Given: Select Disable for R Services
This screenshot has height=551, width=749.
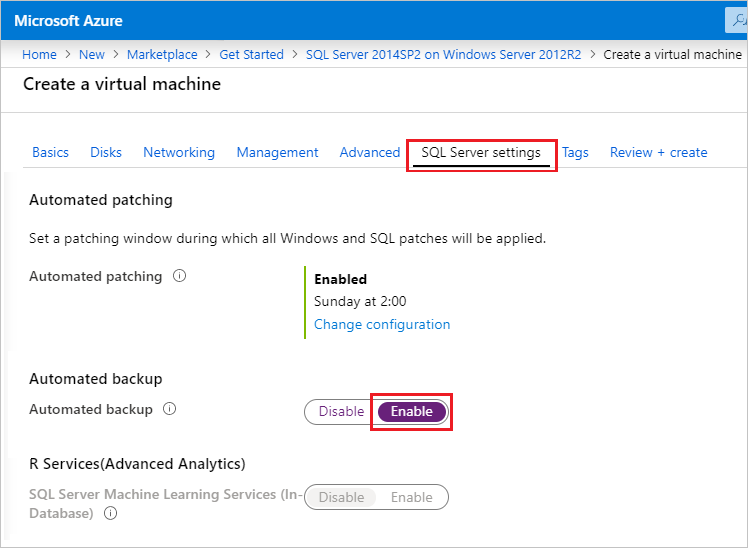Looking at the screenshot, I should click(341, 497).
